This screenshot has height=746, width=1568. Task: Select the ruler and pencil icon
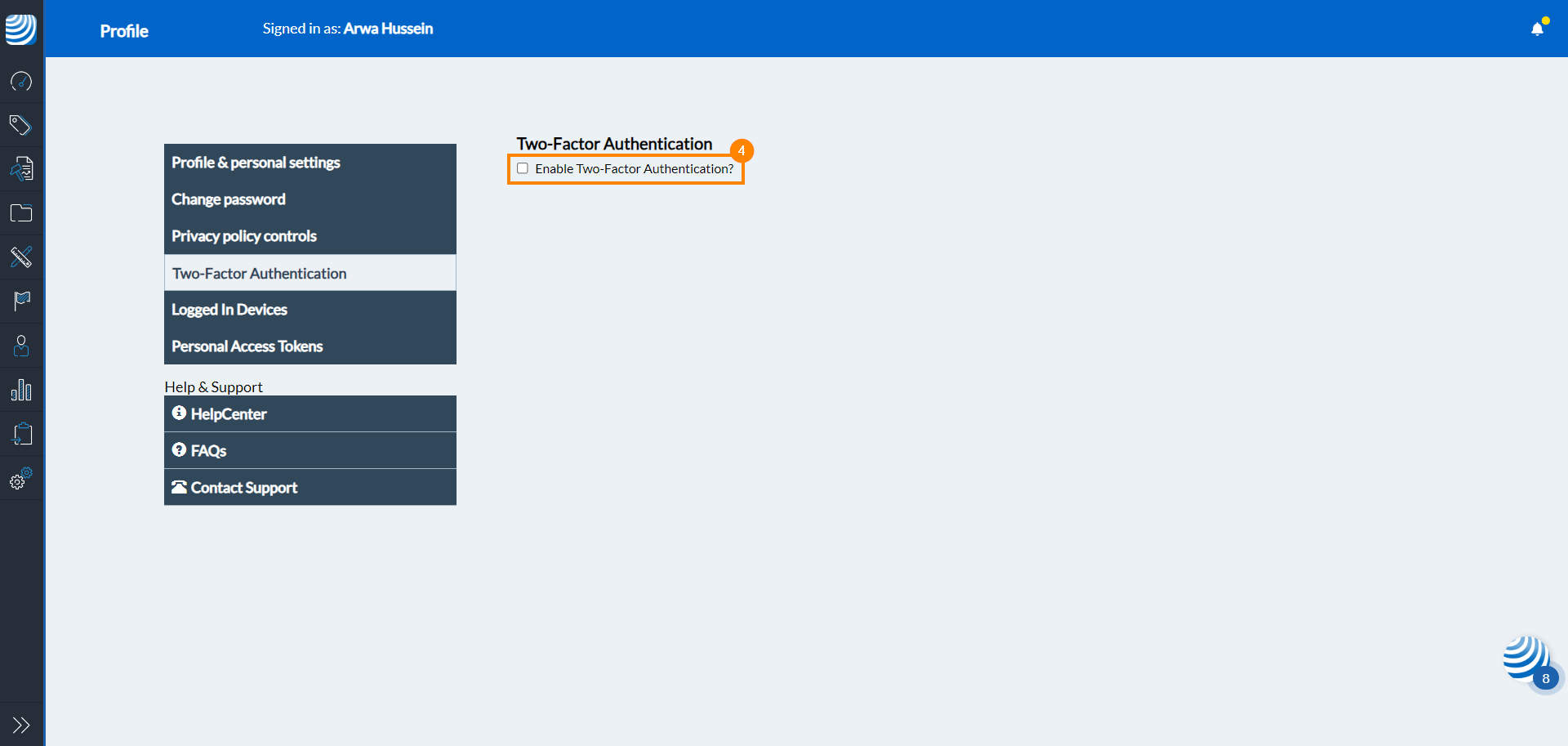pyautogui.click(x=21, y=257)
